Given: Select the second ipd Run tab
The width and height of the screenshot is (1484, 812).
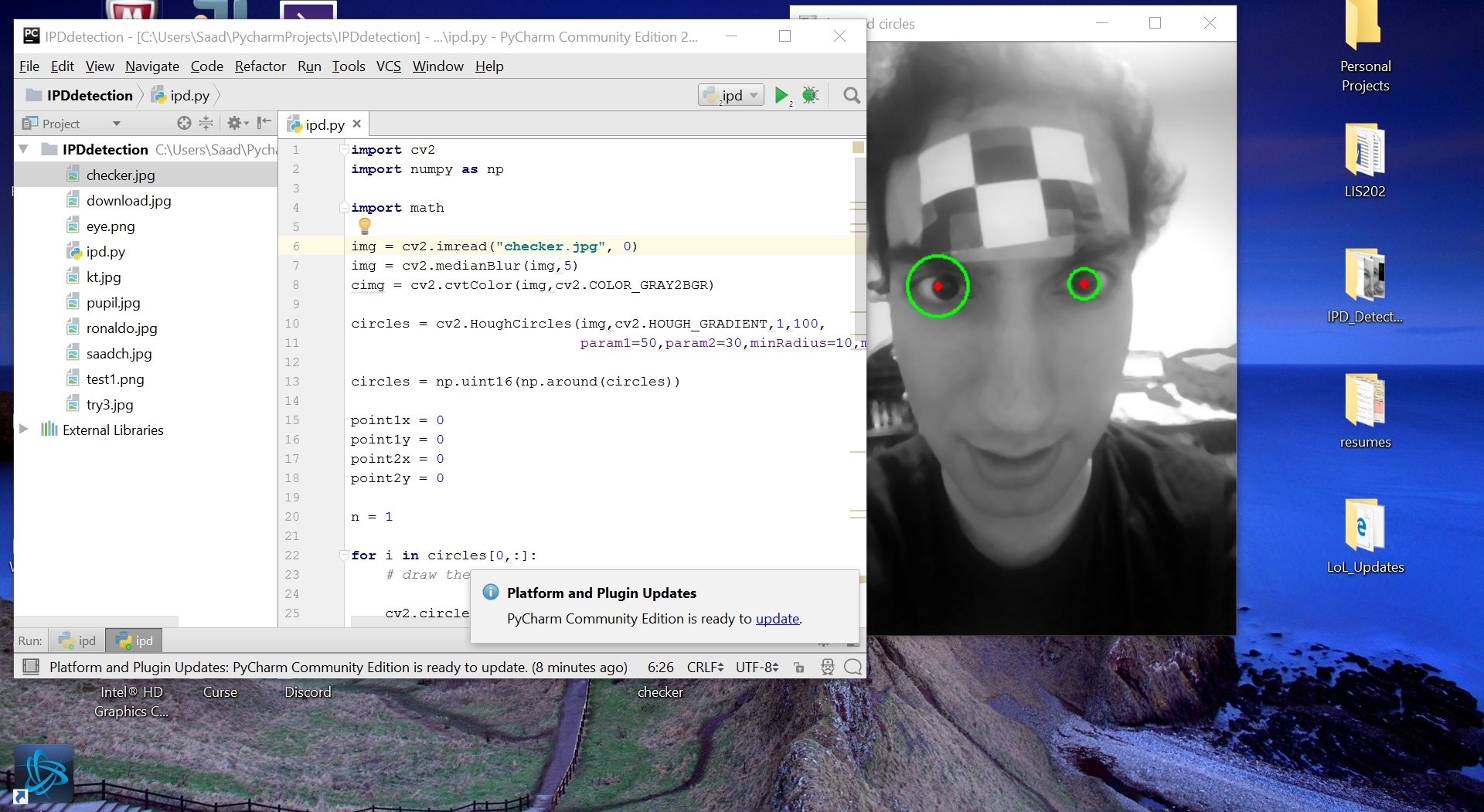Looking at the screenshot, I should (x=134, y=640).
